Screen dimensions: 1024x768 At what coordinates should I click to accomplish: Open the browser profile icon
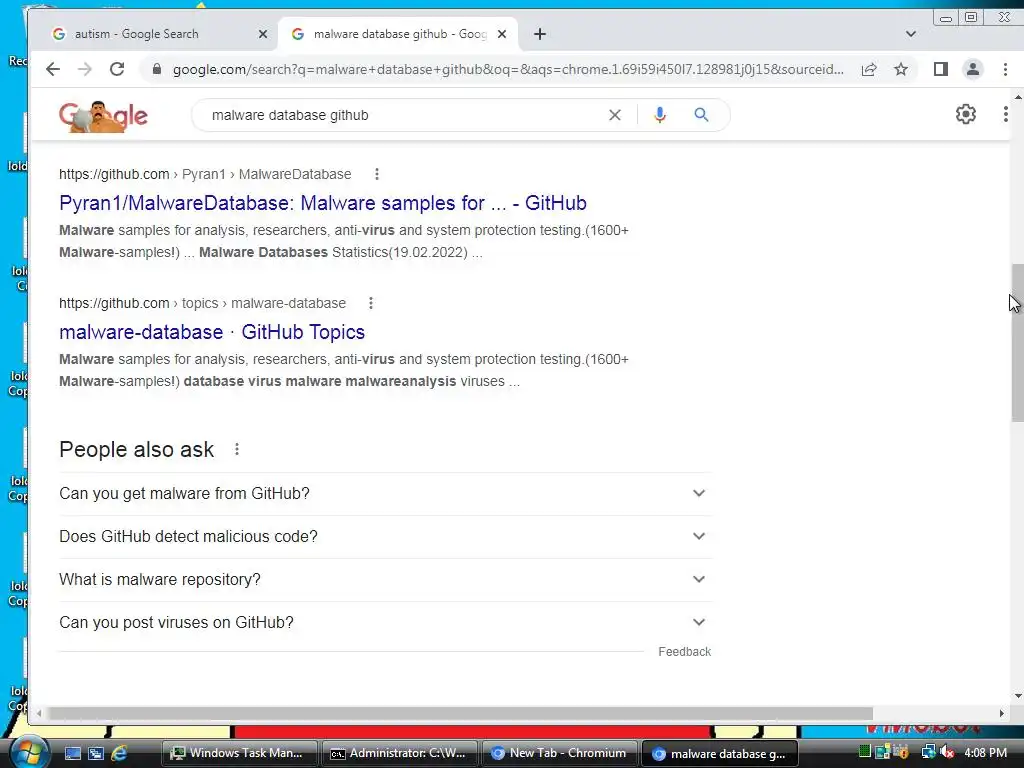pos(972,69)
